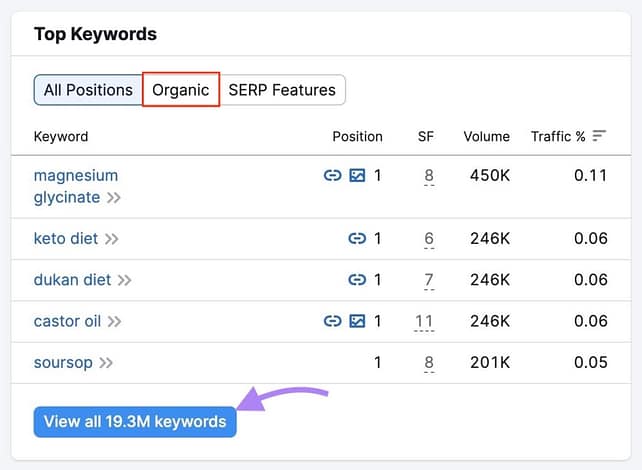The width and height of the screenshot is (642, 470).
Task: Click sort icon next to Traffic %
Action: (599, 136)
